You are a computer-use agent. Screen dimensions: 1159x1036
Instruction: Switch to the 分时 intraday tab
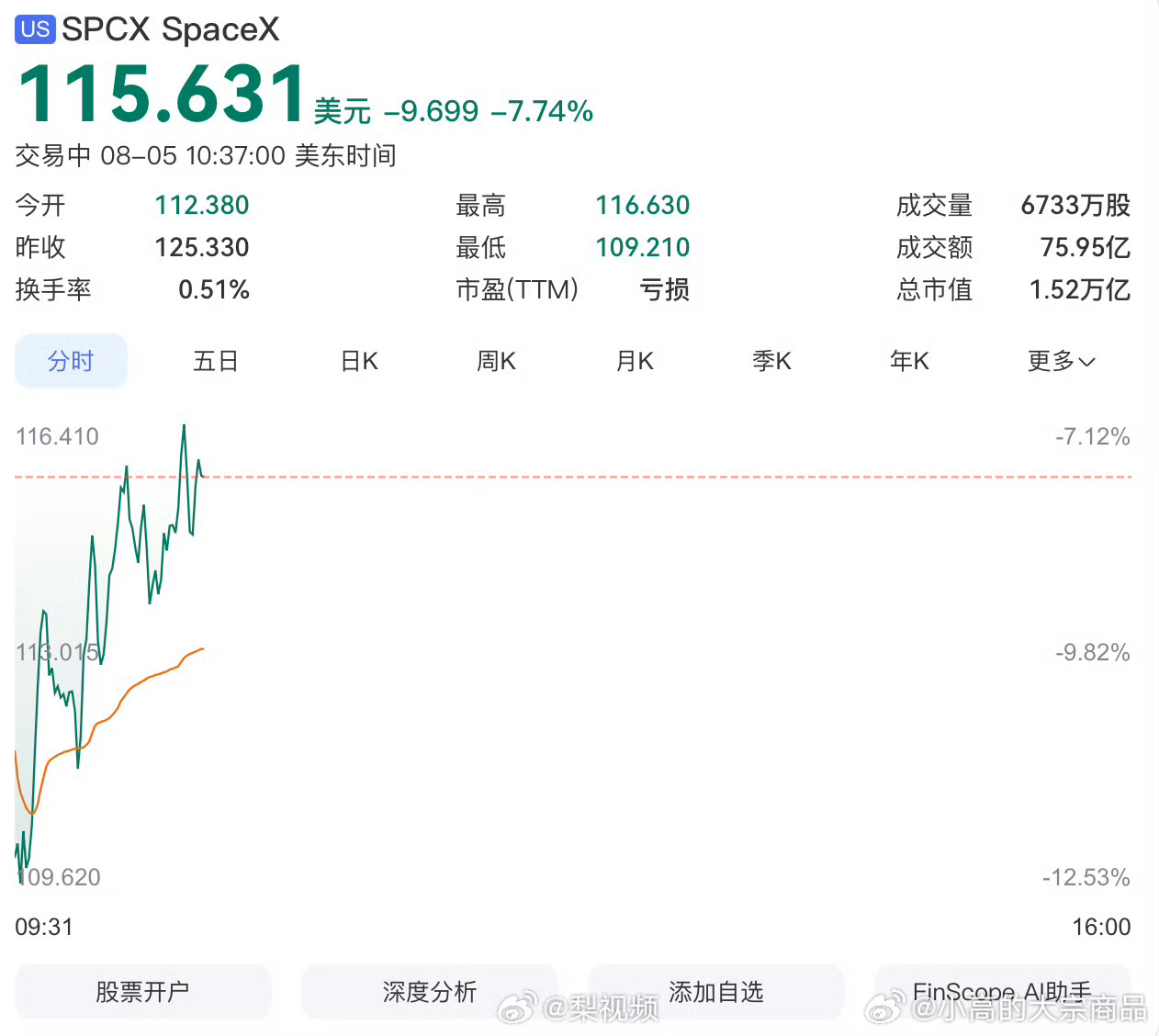71,361
